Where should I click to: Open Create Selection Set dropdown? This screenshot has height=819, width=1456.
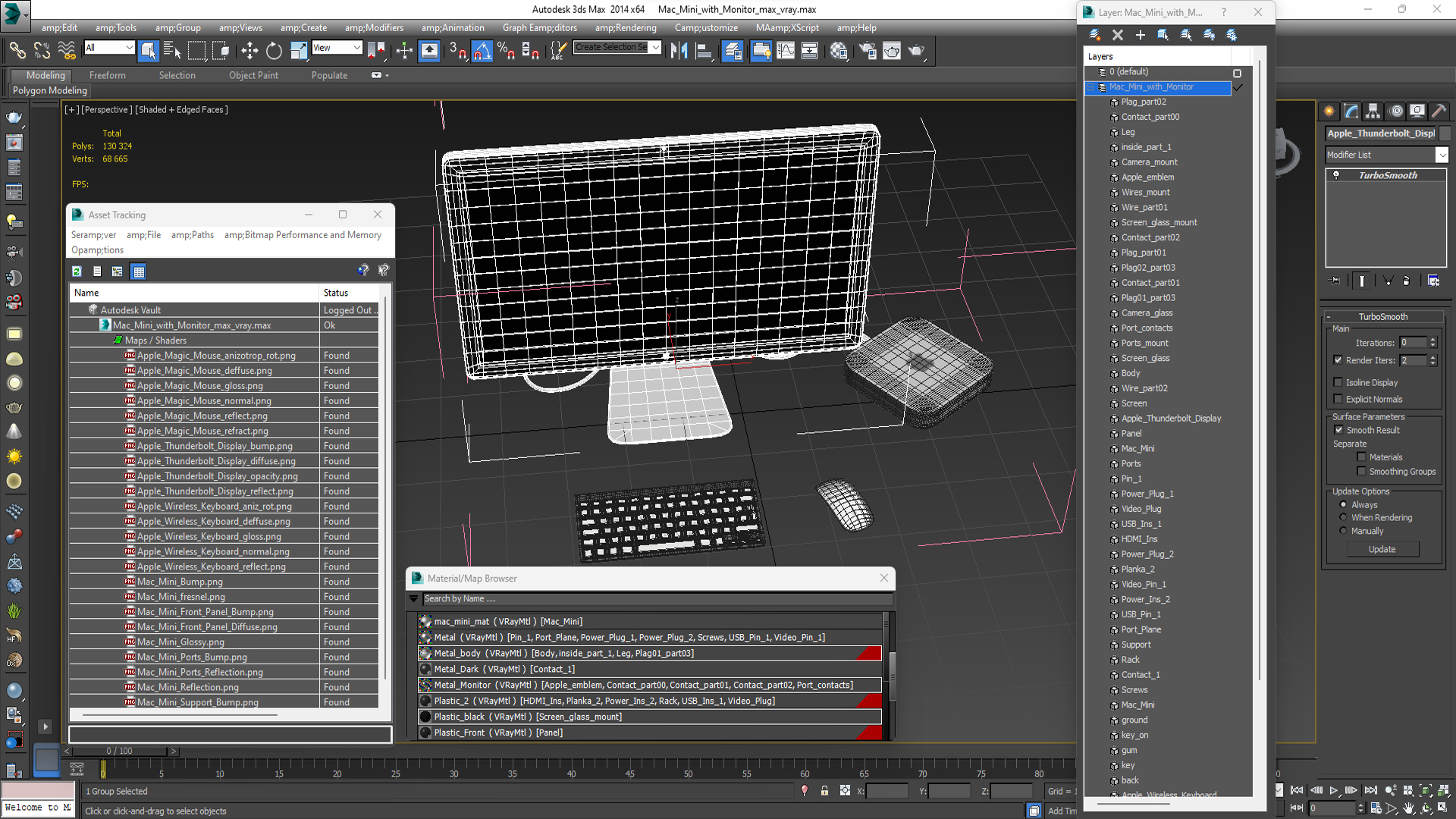pyautogui.click(x=656, y=48)
